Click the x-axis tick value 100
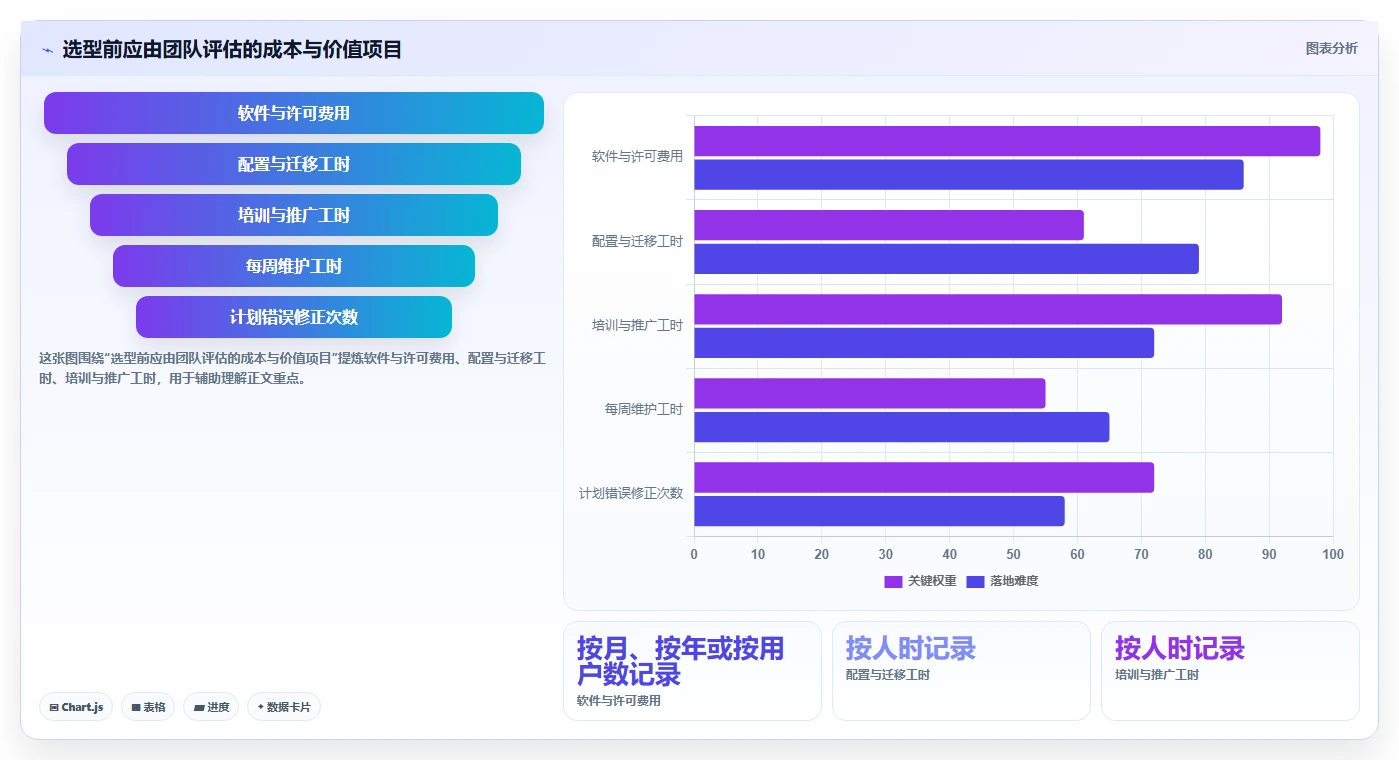Screen dimensions: 1399x760 (x=1333, y=554)
